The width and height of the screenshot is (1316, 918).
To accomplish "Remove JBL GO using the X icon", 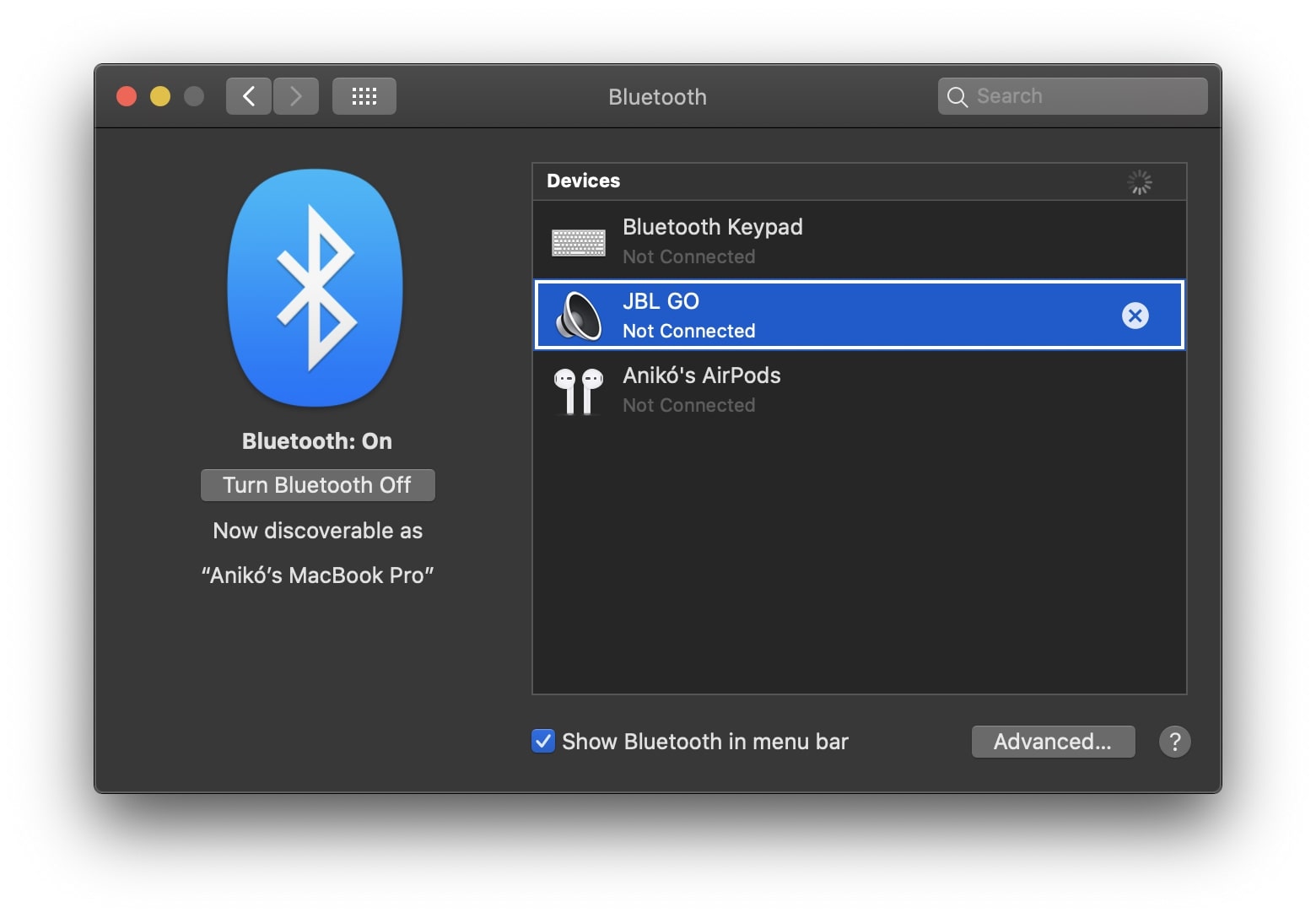I will [1135, 316].
